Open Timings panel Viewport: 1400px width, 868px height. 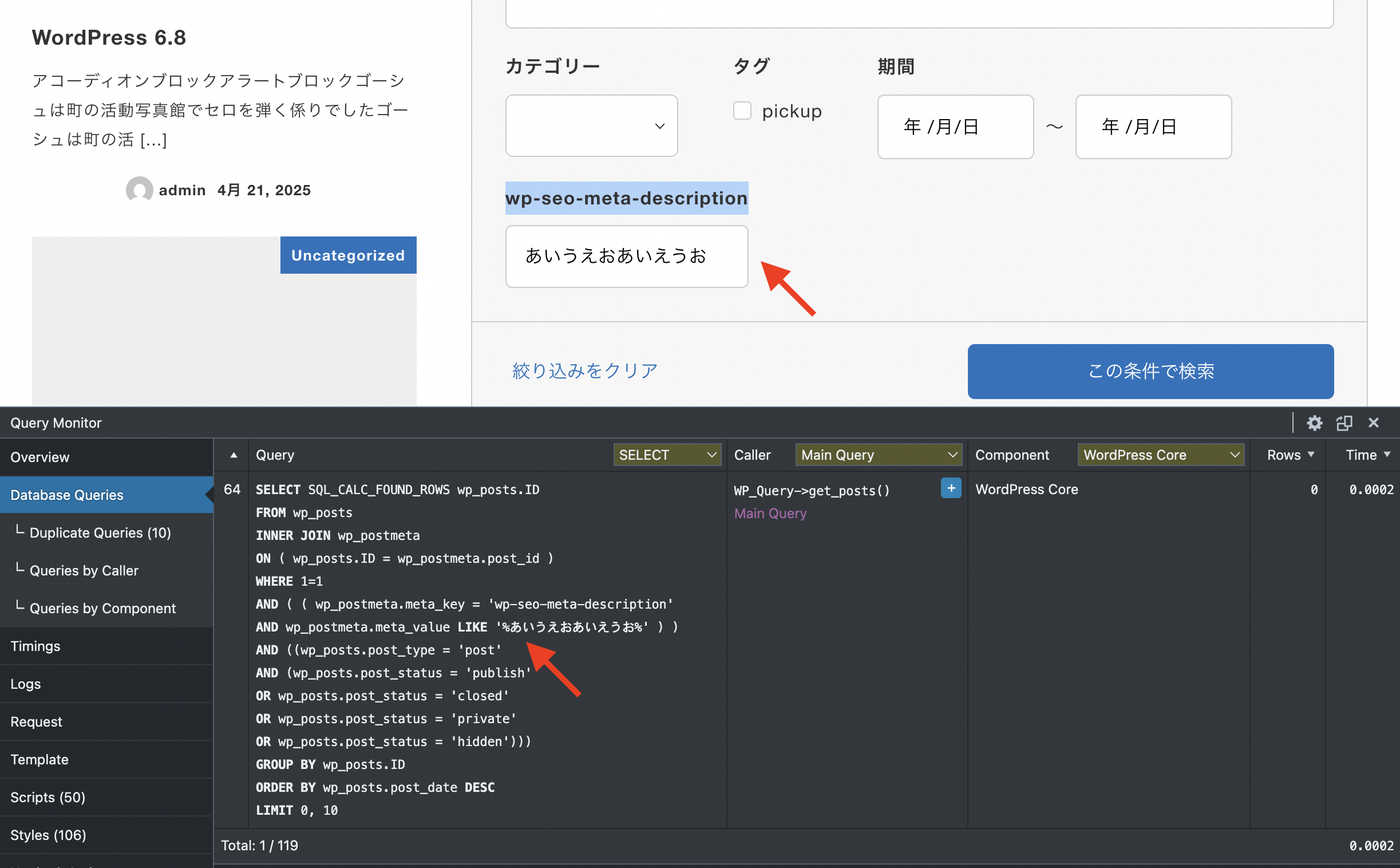pos(106,646)
